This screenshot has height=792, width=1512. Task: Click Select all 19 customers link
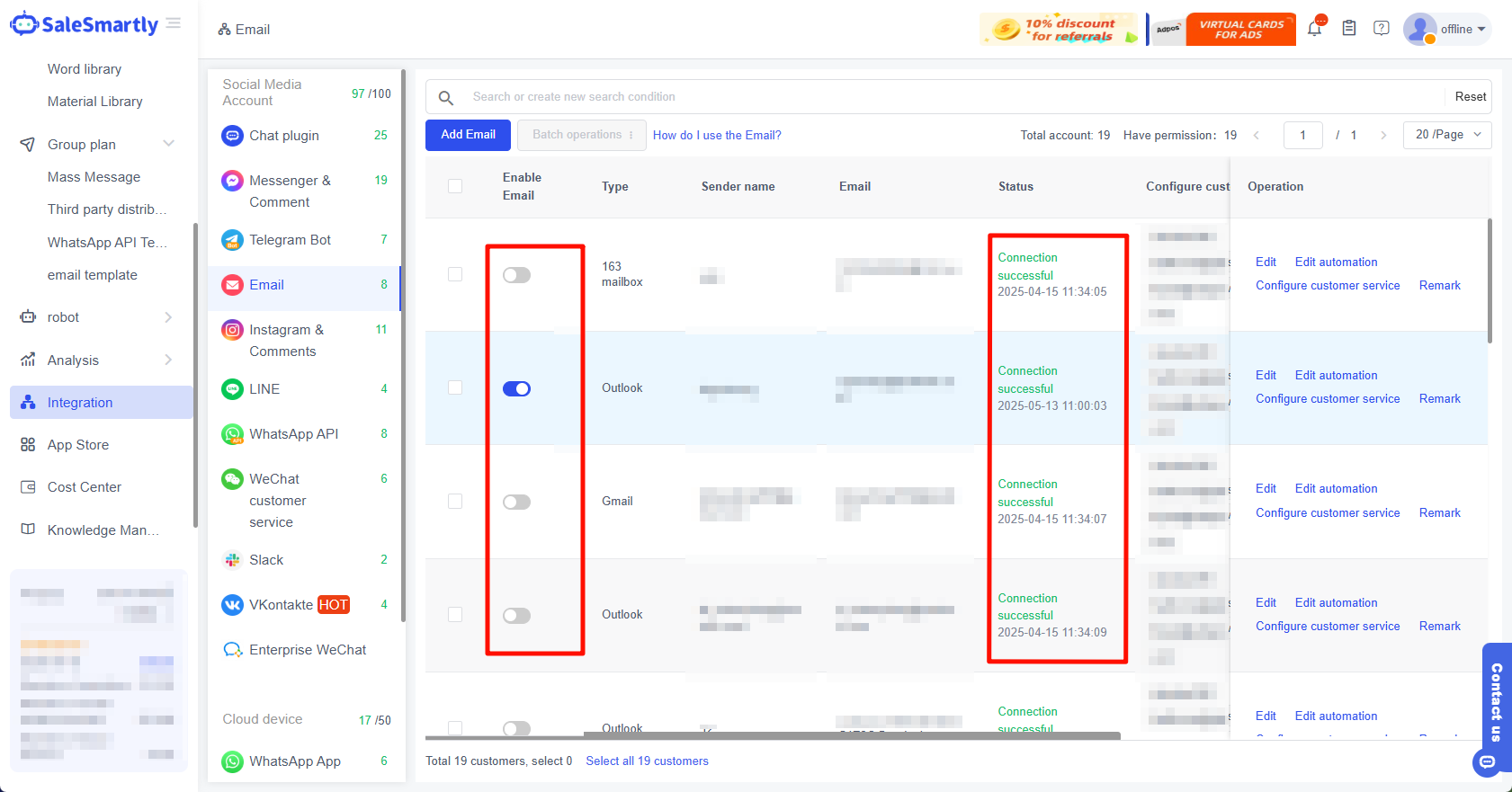648,761
